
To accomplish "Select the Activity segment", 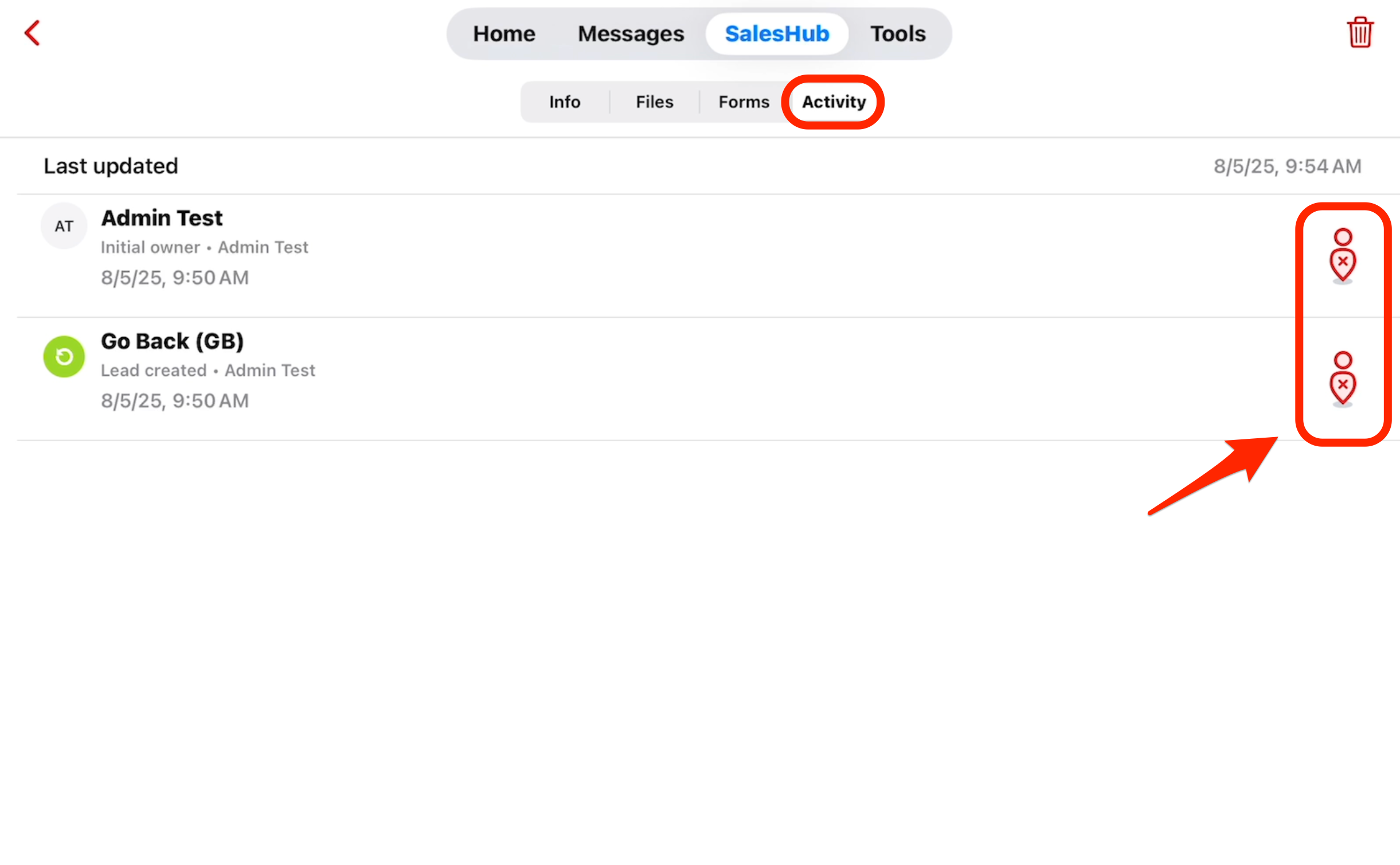I will [834, 102].
